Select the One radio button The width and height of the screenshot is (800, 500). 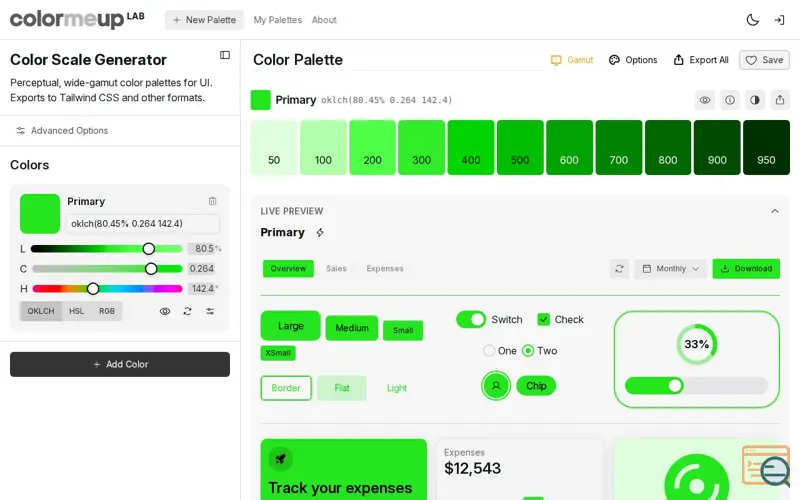coord(489,351)
